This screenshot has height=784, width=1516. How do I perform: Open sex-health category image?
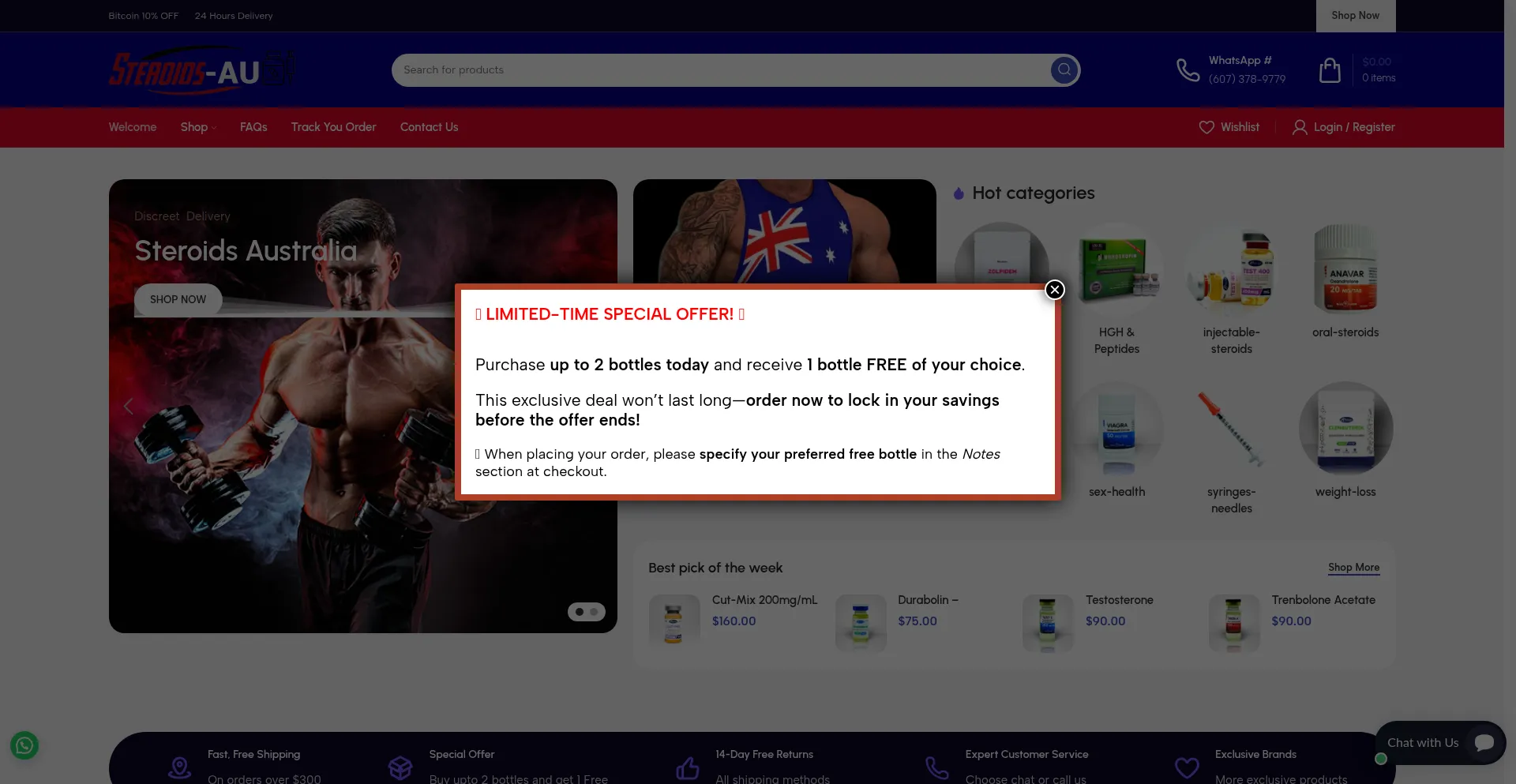1116,429
